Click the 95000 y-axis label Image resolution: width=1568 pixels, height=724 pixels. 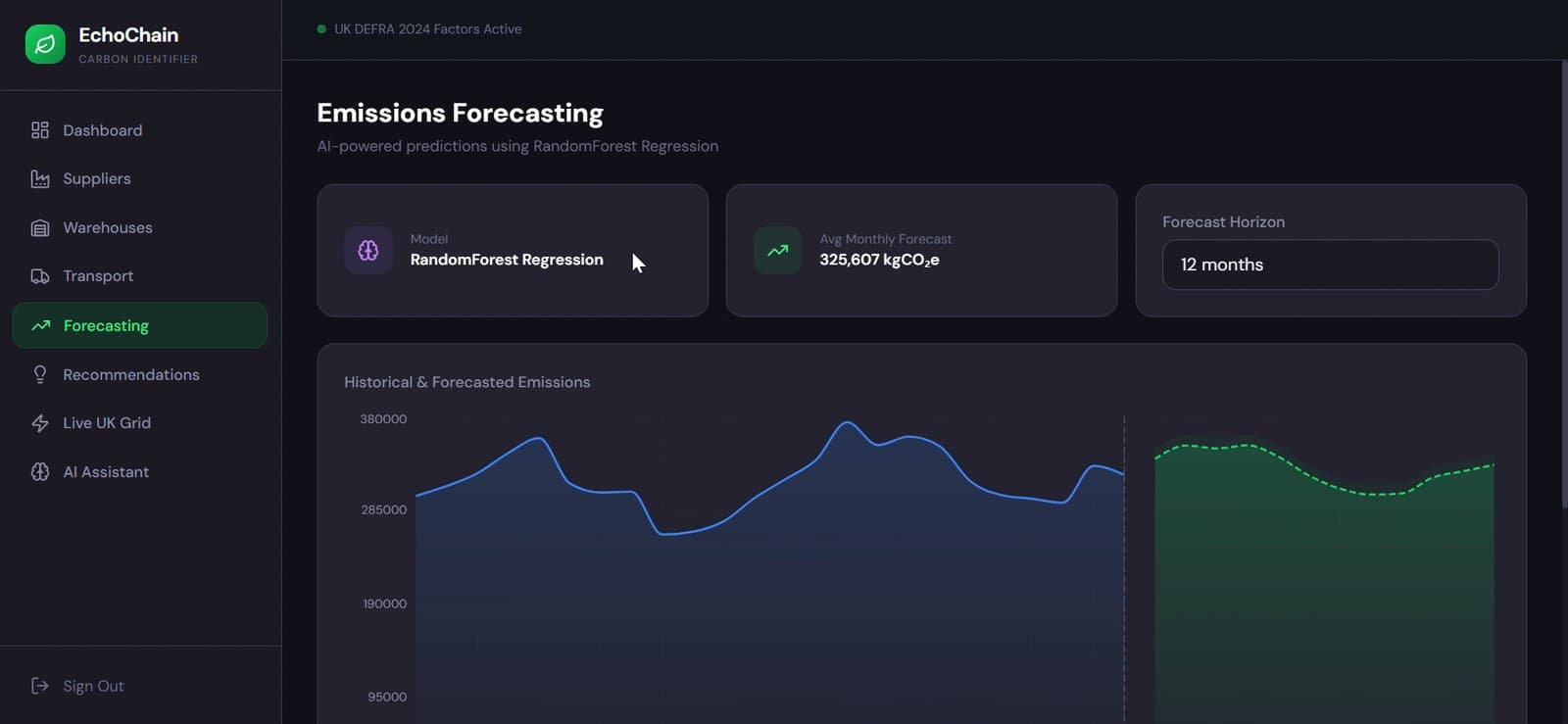[x=387, y=698]
